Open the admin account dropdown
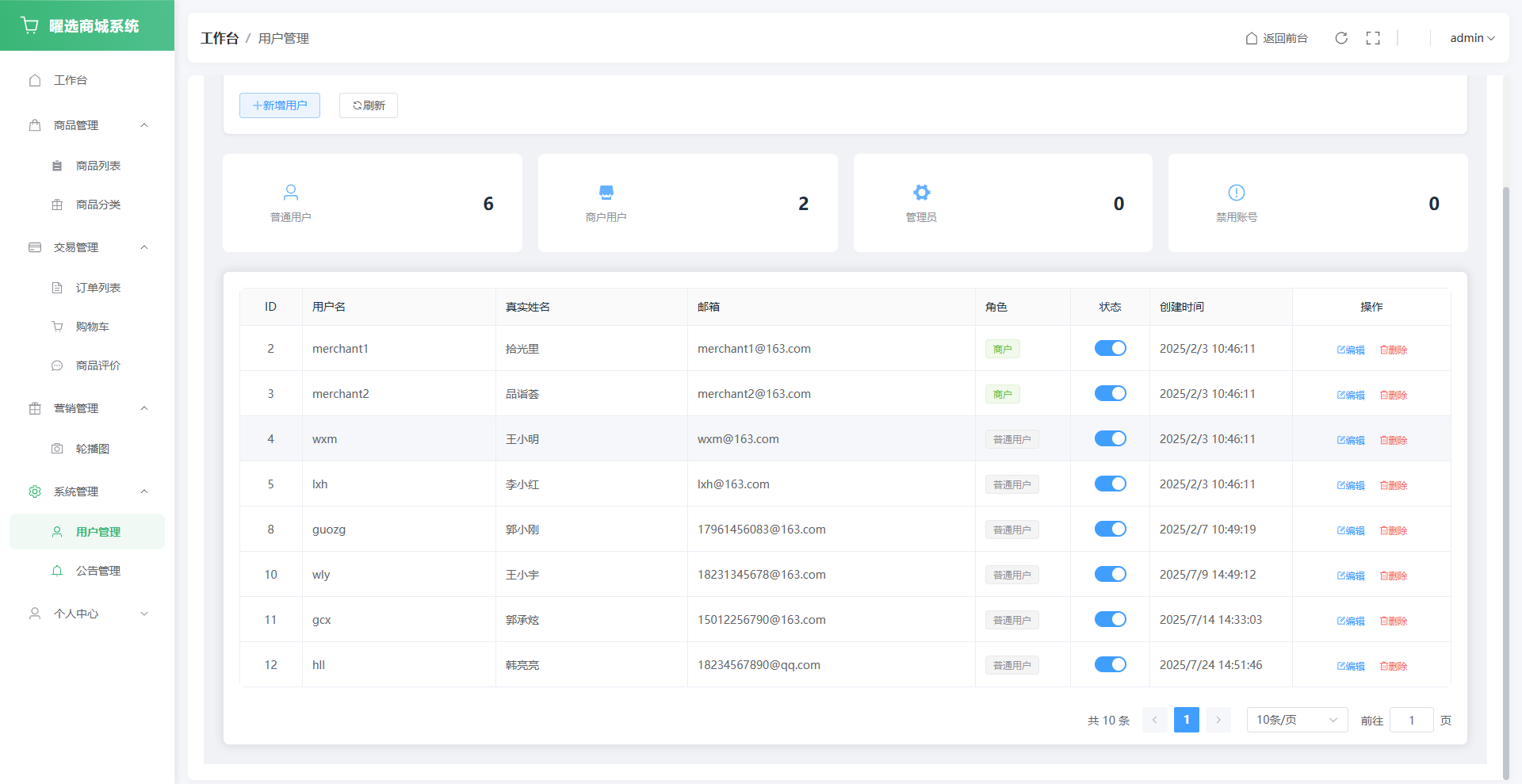 coord(1472,38)
